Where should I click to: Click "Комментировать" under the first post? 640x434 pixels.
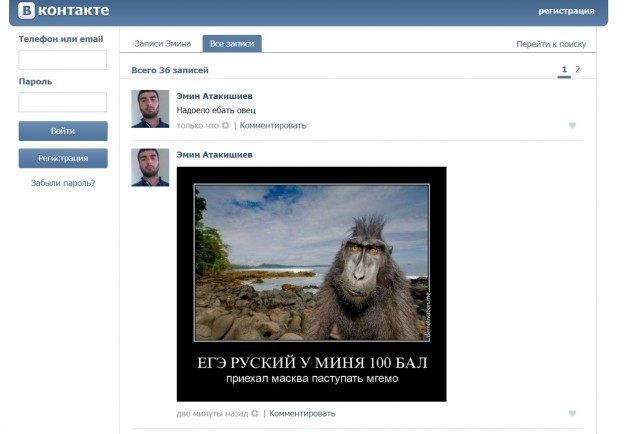pyautogui.click(x=273, y=125)
